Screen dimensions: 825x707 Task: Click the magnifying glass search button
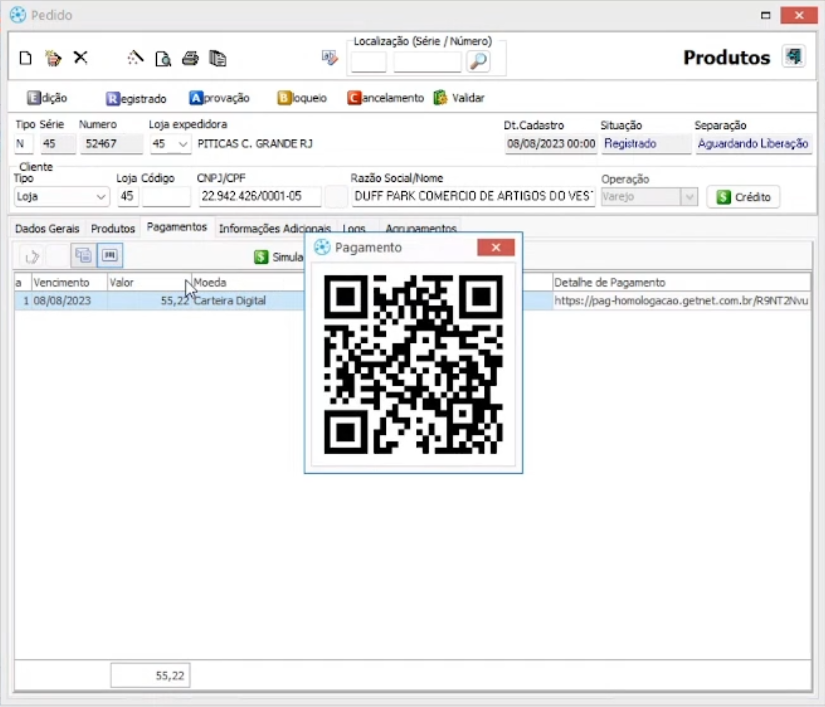tap(478, 62)
